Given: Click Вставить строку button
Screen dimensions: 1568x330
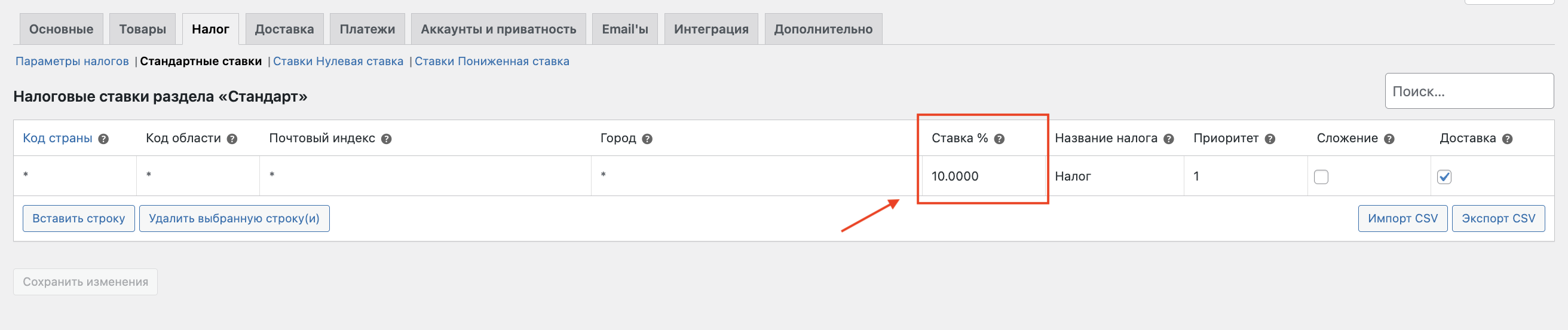Looking at the screenshot, I should coord(78,219).
